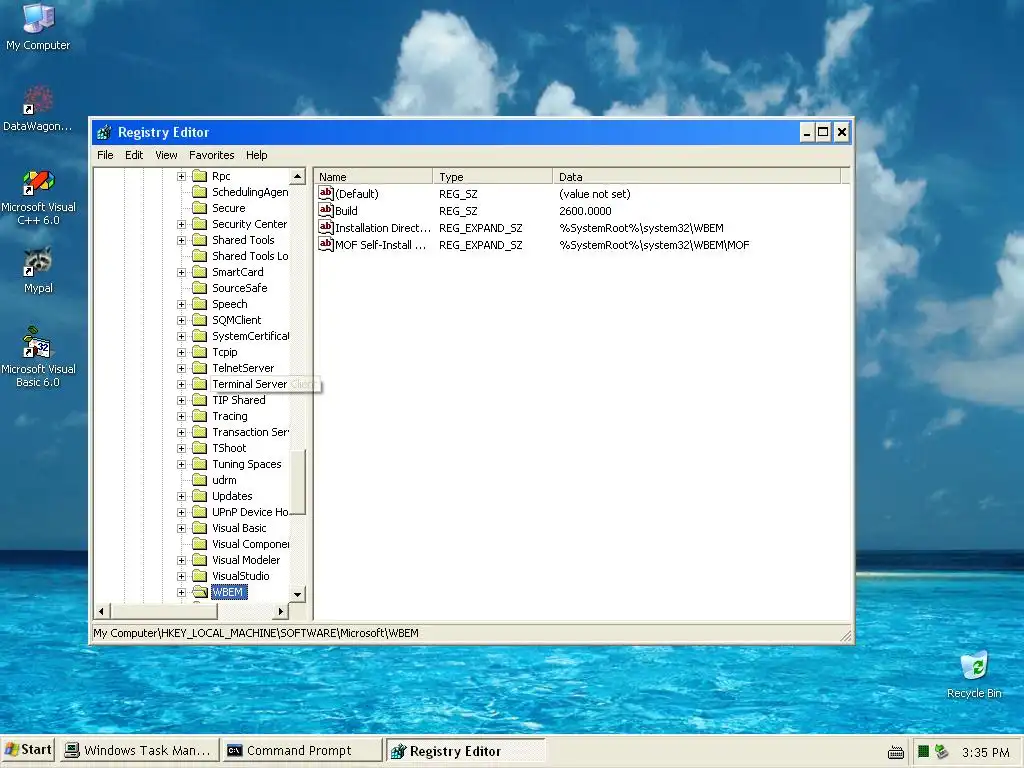Select the Tuning Spaces tree key

click(x=247, y=464)
